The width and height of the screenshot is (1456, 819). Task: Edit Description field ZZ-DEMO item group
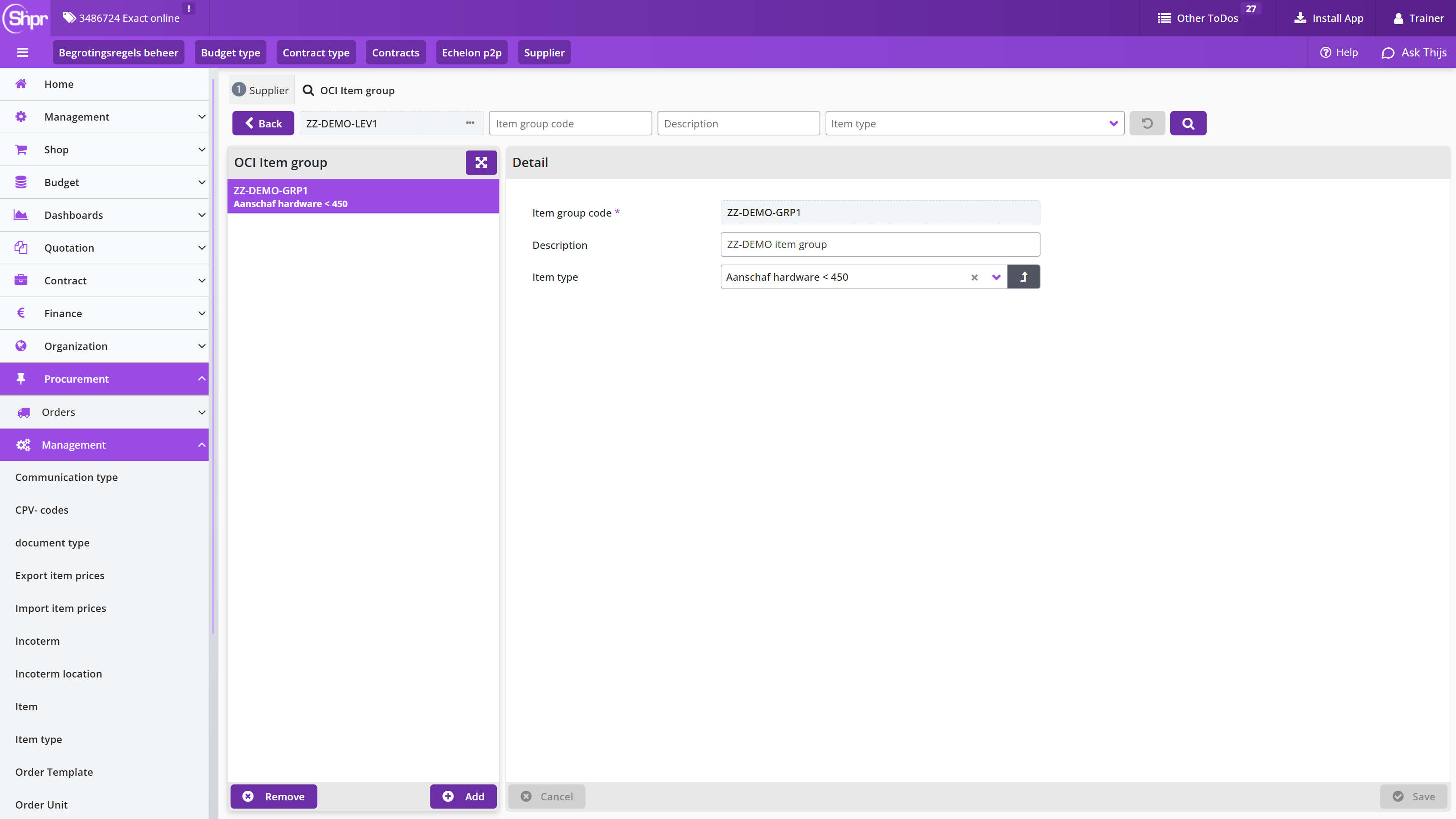(880, 245)
